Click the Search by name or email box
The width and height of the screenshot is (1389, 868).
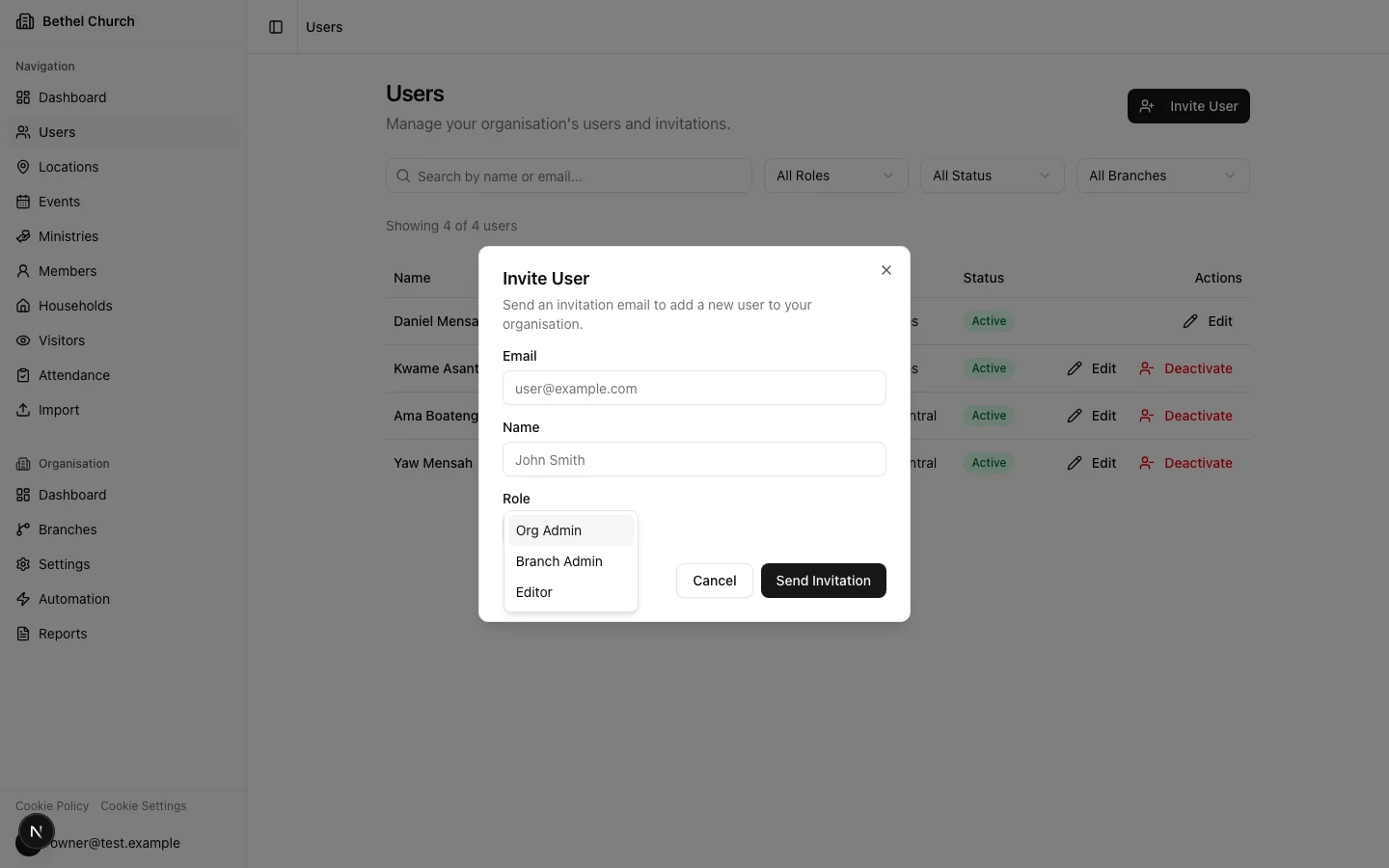[569, 176]
